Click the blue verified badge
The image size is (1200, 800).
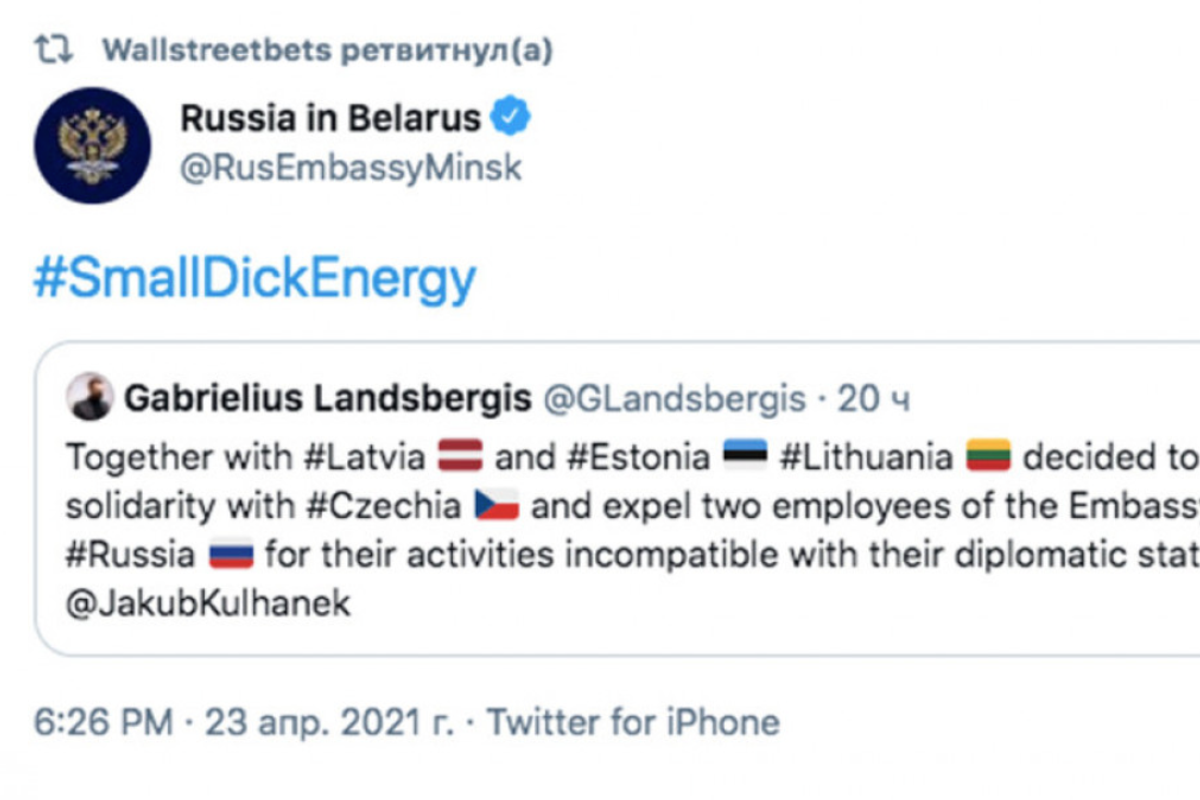[x=512, y=120]
